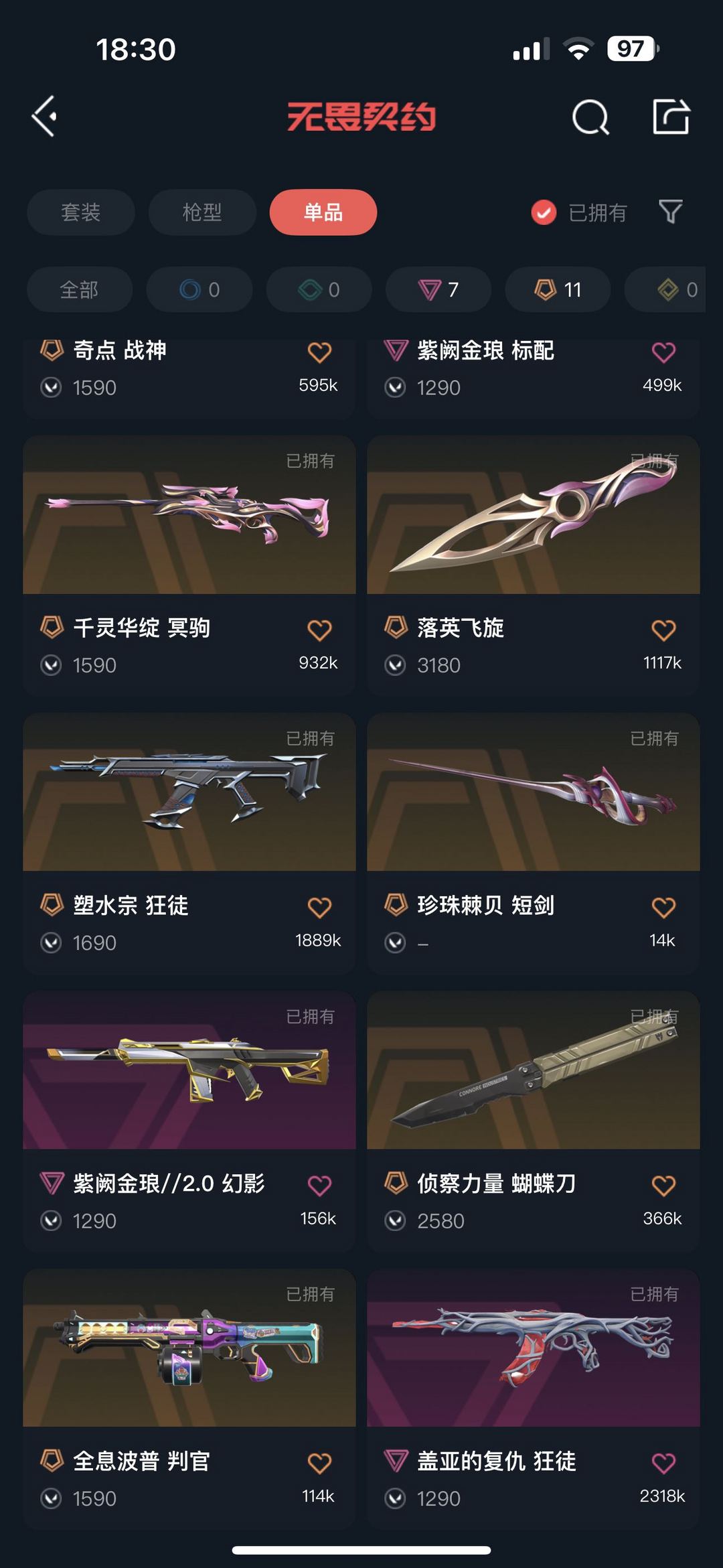Open the 全息波普 判官 skin image
This screenshot has height=1568, width=723.
point(189,1348)
